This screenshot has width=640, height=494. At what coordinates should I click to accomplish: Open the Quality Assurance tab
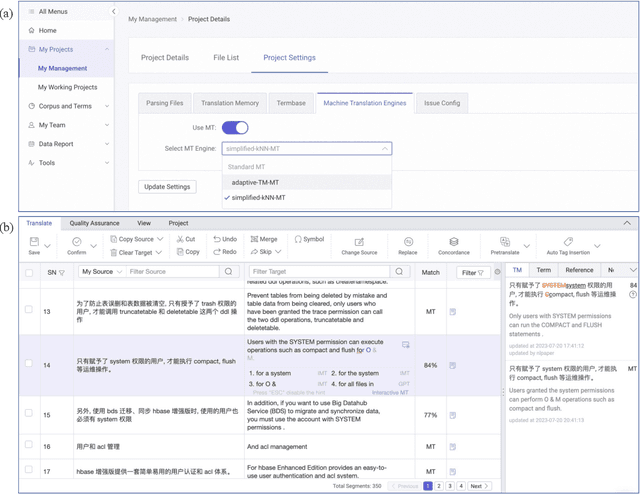[x=94, y=223]
